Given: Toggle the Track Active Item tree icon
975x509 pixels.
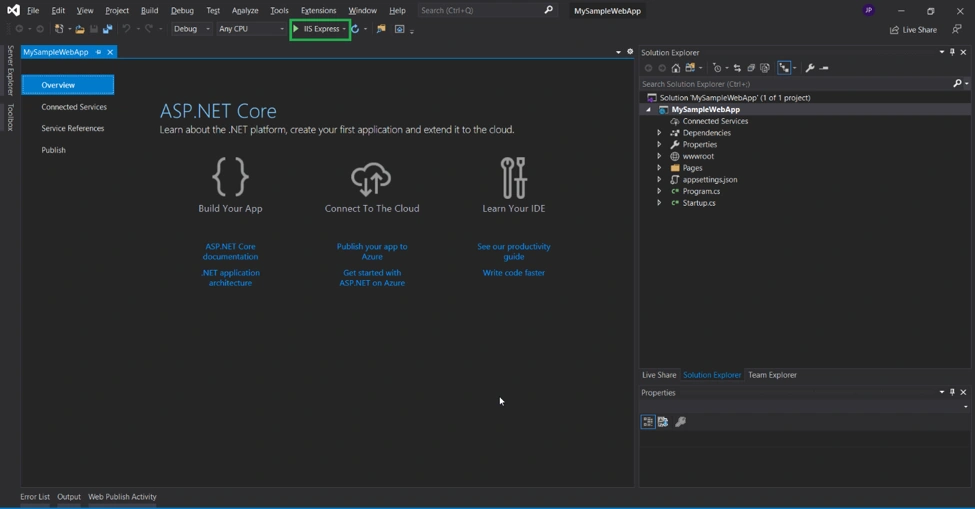Looking at the screenshot, I should pyautogui.click(x=783, y=68).
